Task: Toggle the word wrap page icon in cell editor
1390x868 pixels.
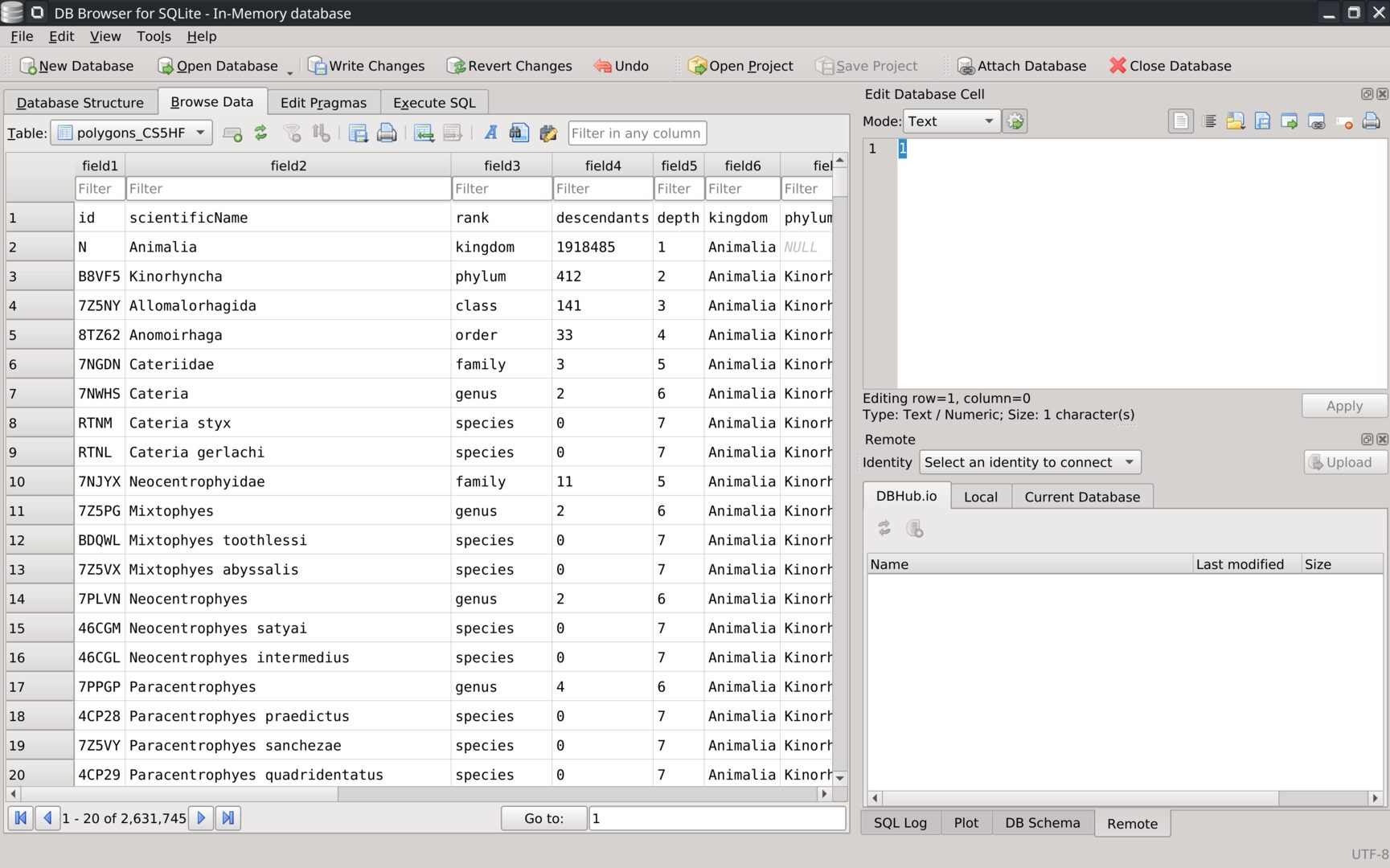Action: coord(1180,121)
